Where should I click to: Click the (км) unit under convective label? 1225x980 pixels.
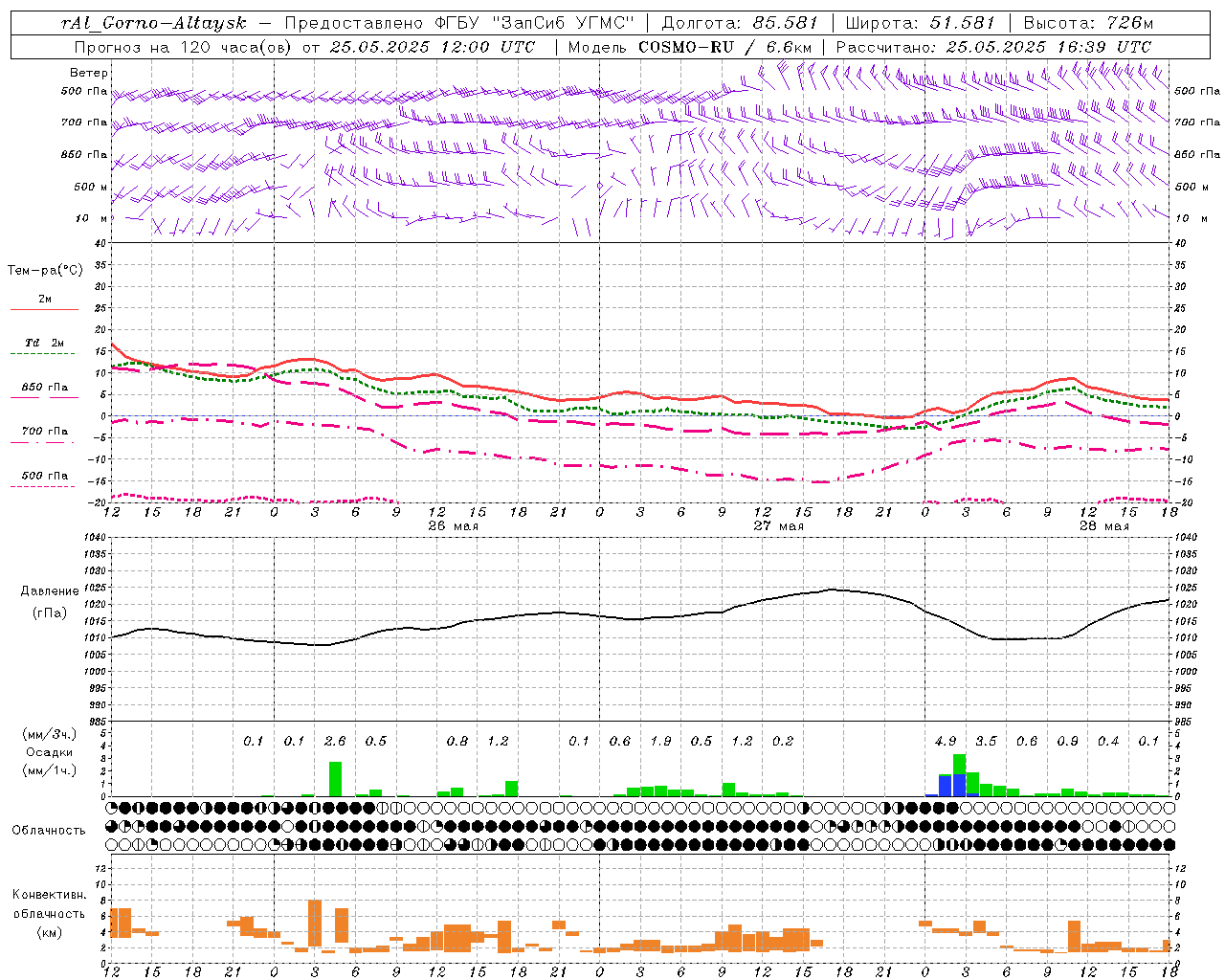pyautogui.click(x=49, y=931)
